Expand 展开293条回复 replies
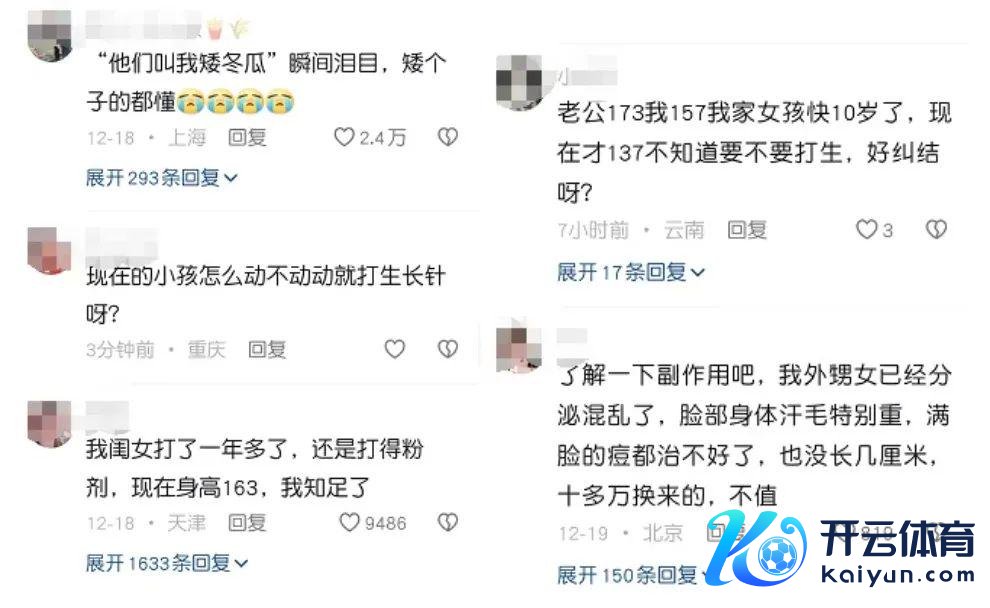This screenshot has width=990, height=608. click(x=162, y=178)
